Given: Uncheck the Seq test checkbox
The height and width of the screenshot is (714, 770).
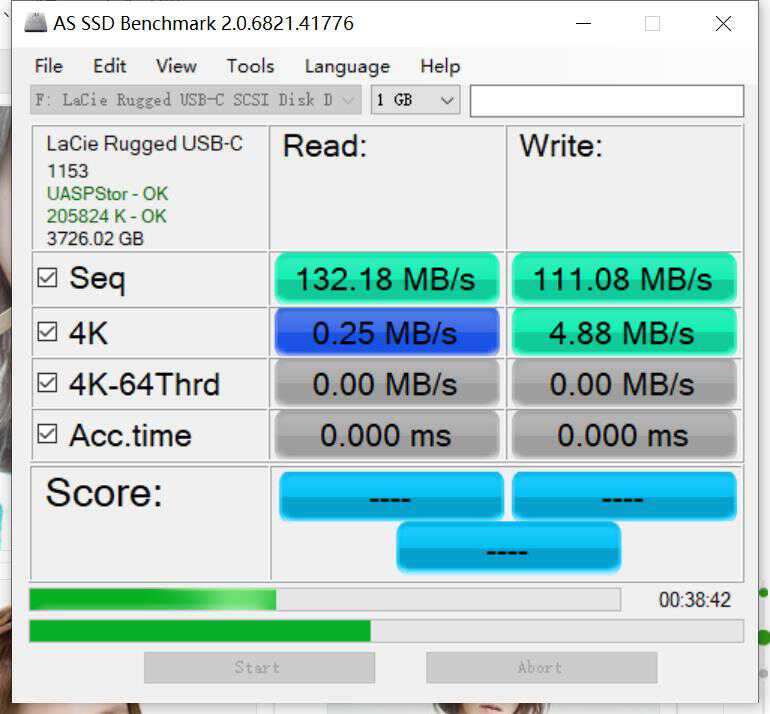Looking at the screenshot, I should click(x=47, y=278).
